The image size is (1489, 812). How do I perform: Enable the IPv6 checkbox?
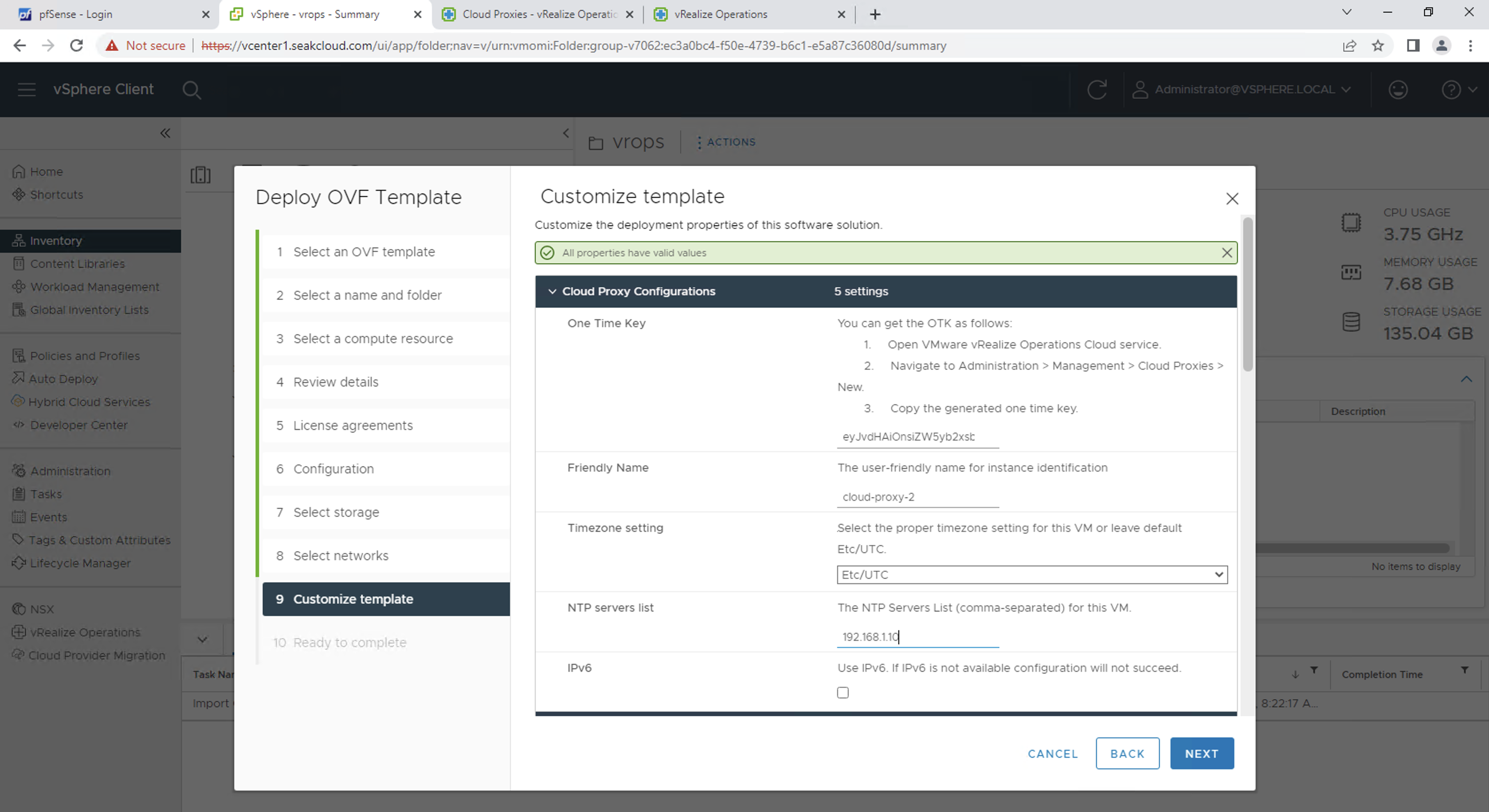(843, 692)
